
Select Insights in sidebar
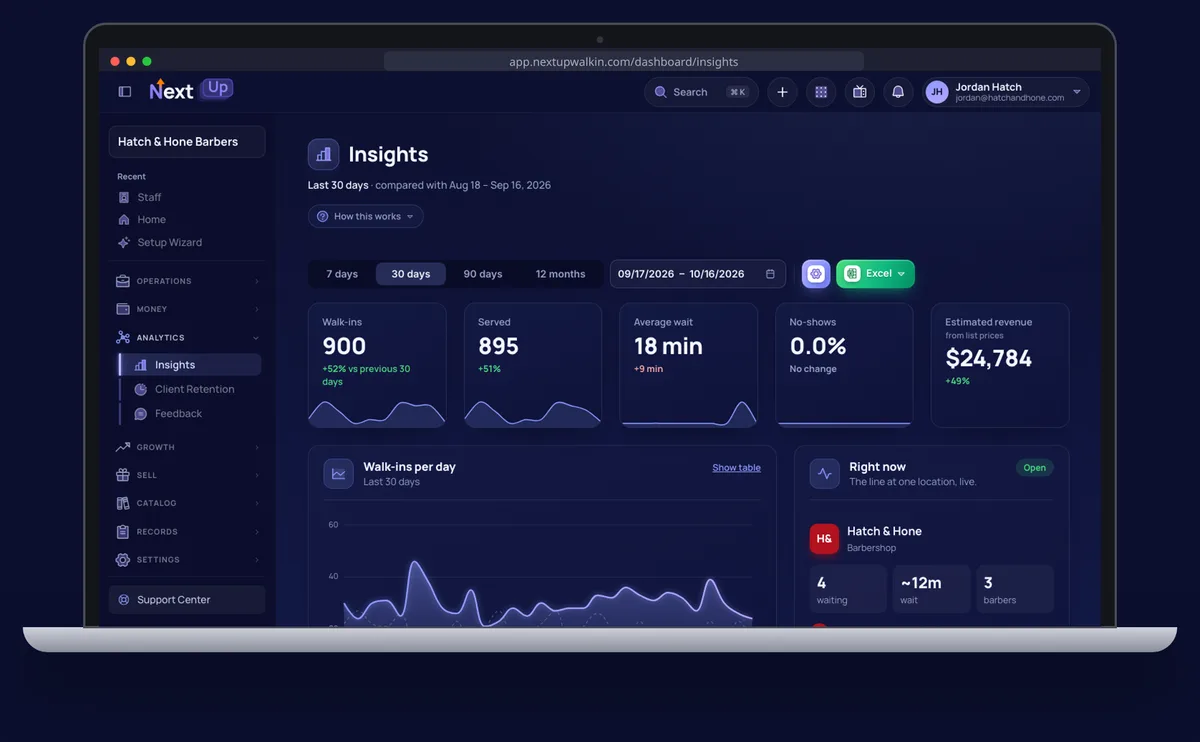click(190, 365)
